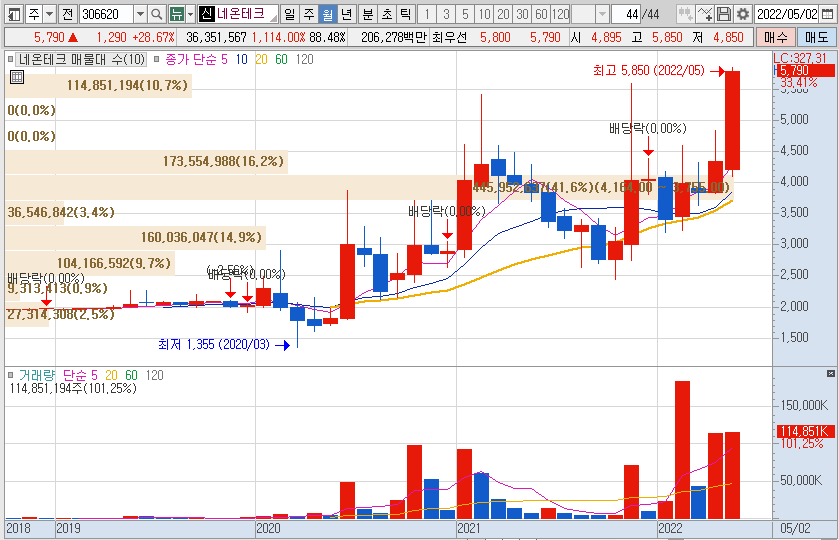
Task: Edit the date field 2022/05/02
Action: [x=787, y=14]
